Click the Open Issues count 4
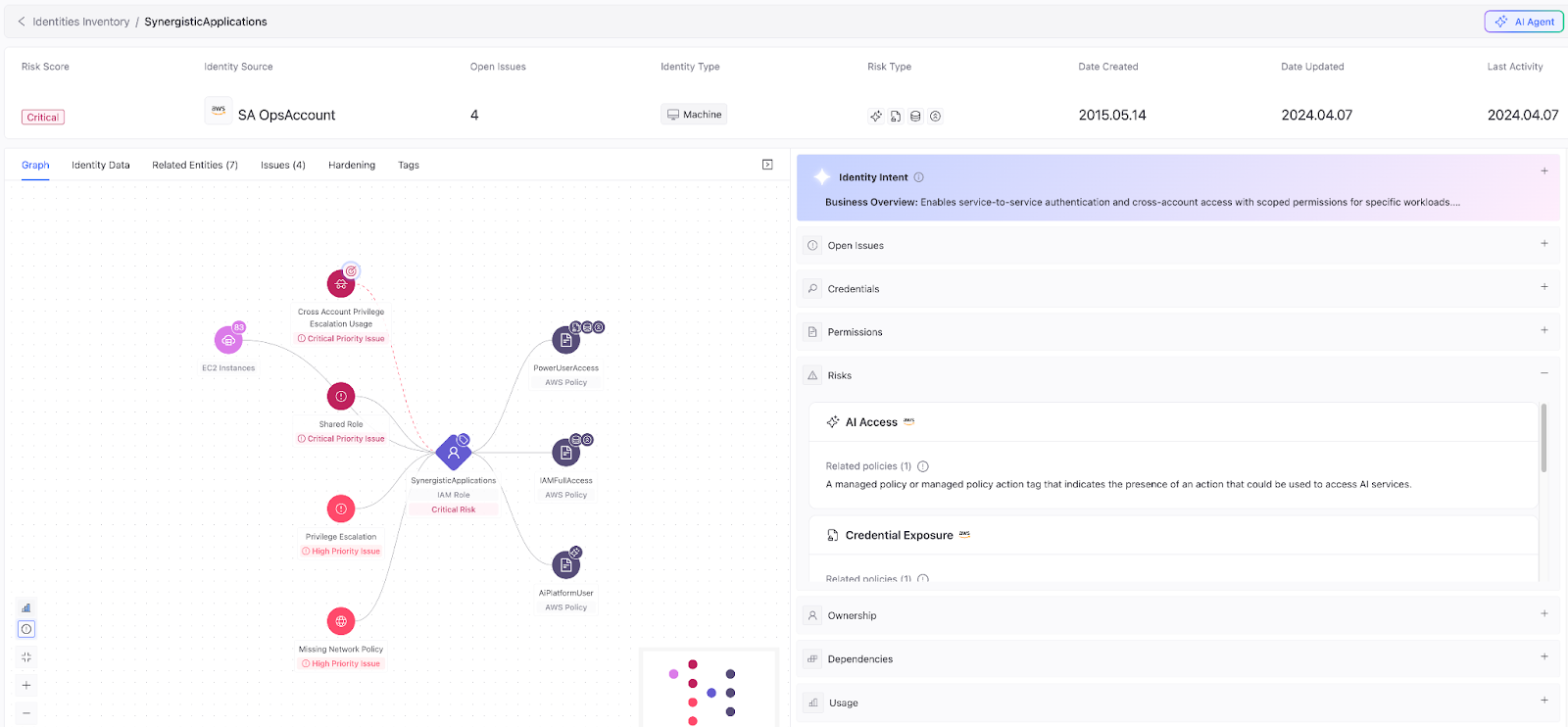The width and height of the screenshot is (1568, 727). (x=474, y=116)
